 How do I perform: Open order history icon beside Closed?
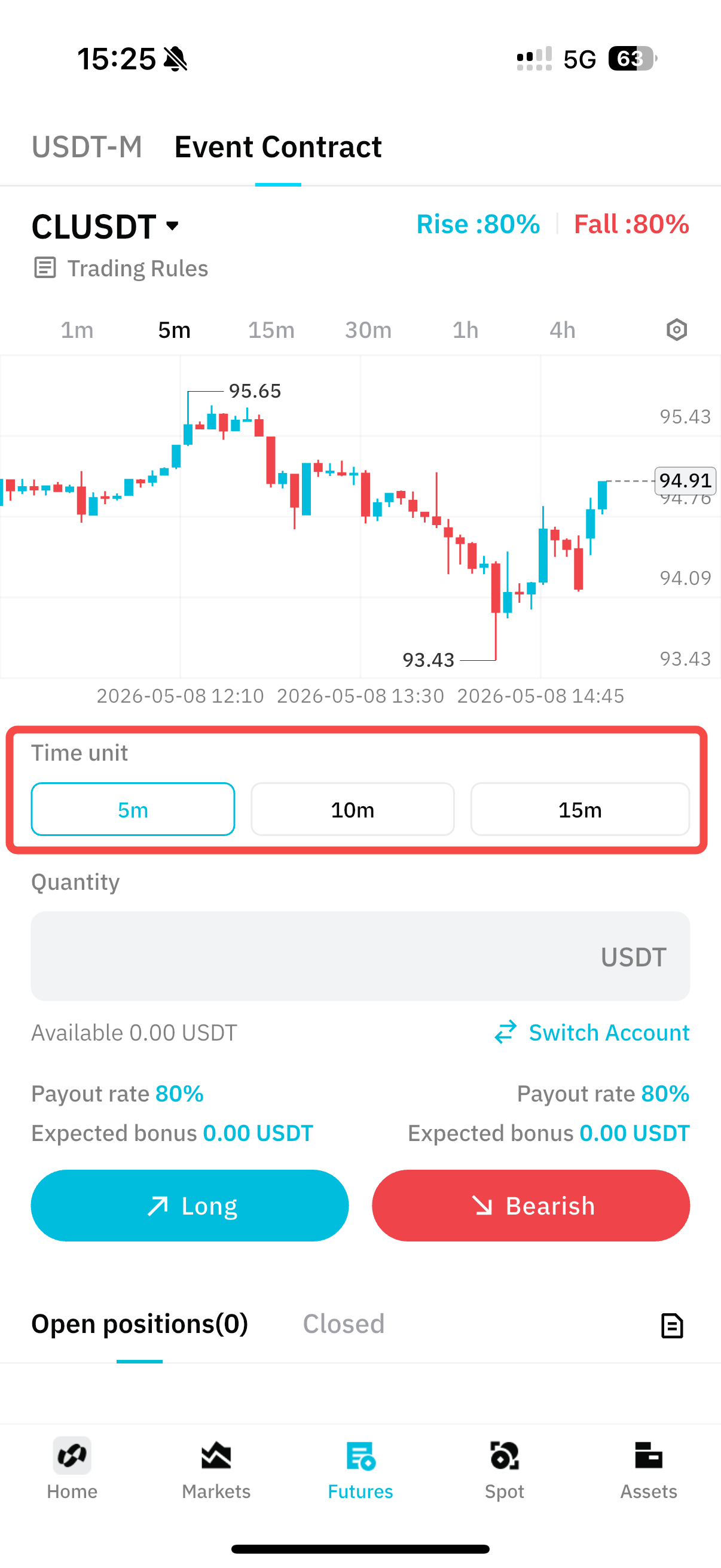coord(672,1325)
